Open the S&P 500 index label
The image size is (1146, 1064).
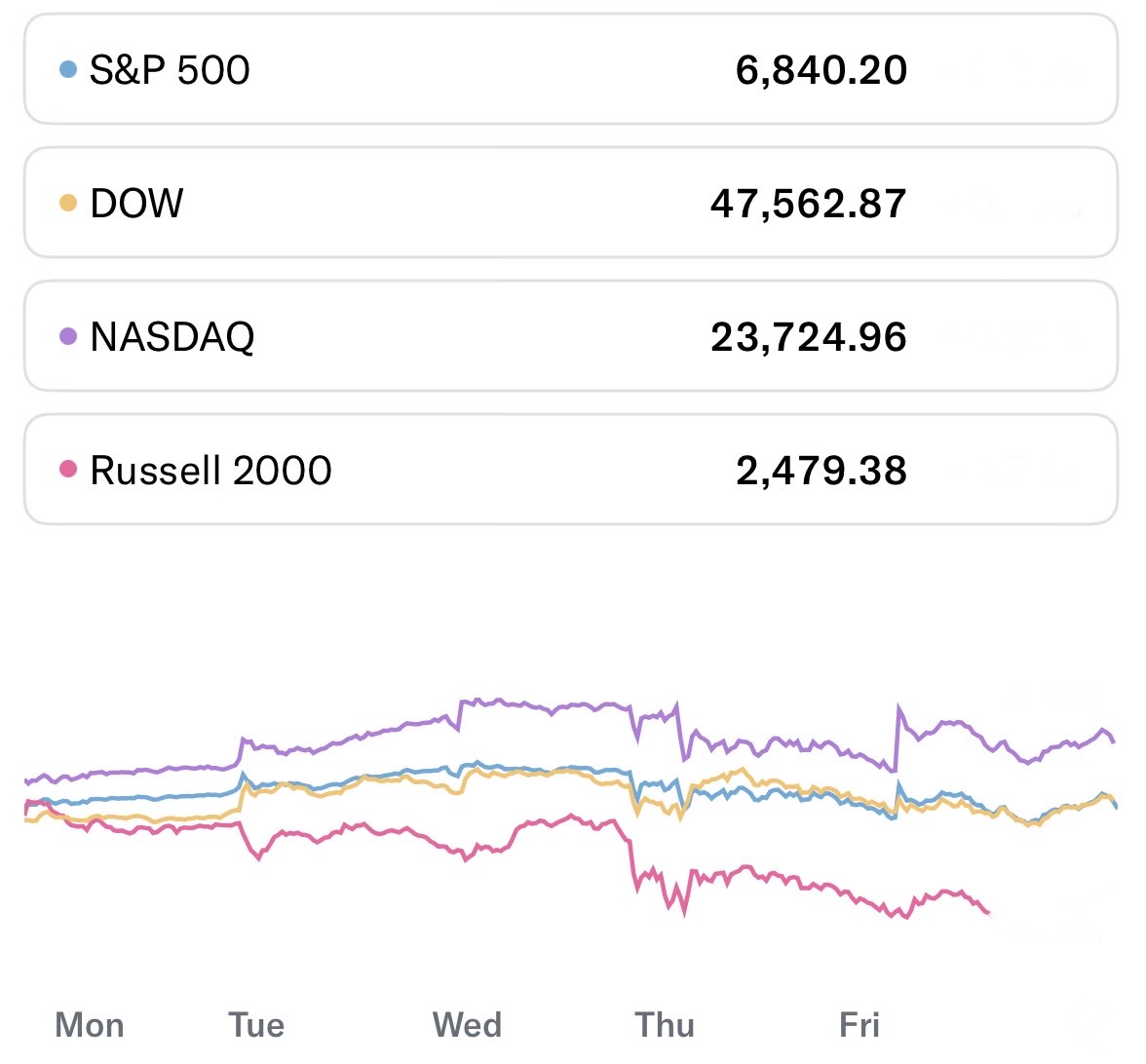coord(170,70)
